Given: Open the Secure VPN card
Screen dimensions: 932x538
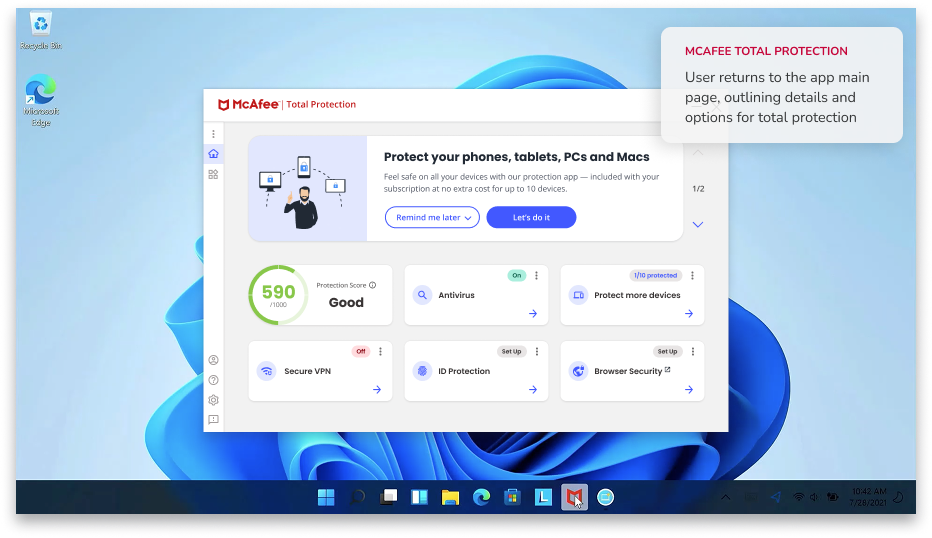Looking at the screenshot, I should pyautogui.click(x=320, y=371).
